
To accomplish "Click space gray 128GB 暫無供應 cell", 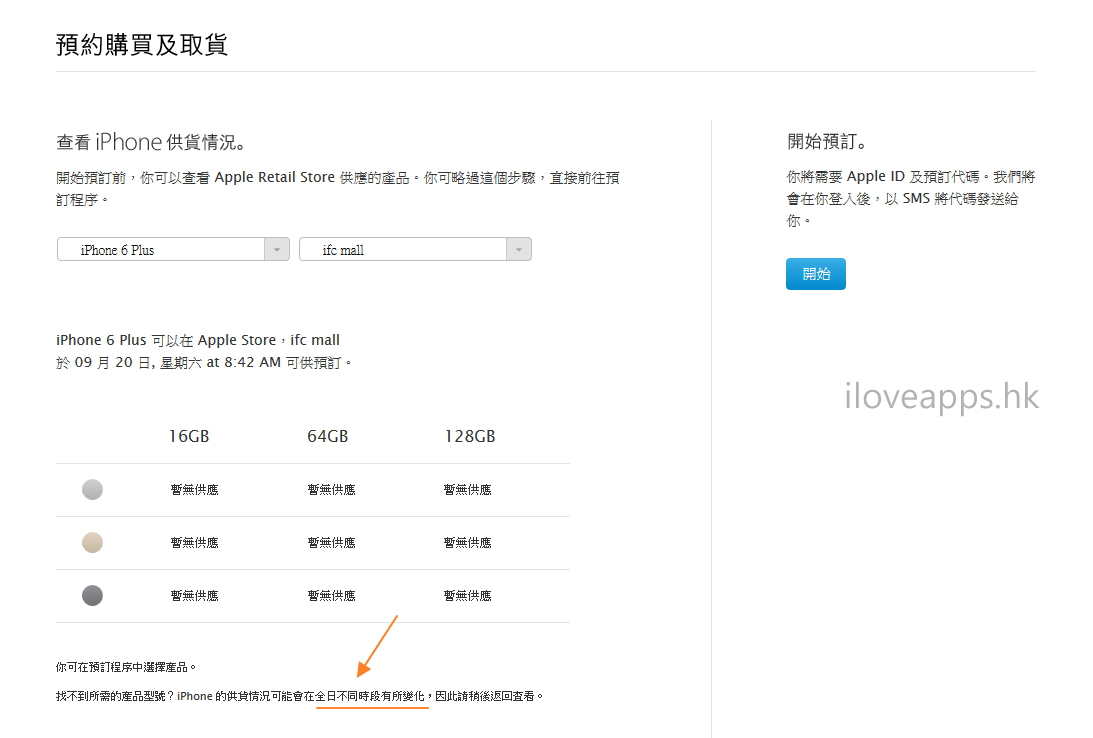I will click(468, 596).
